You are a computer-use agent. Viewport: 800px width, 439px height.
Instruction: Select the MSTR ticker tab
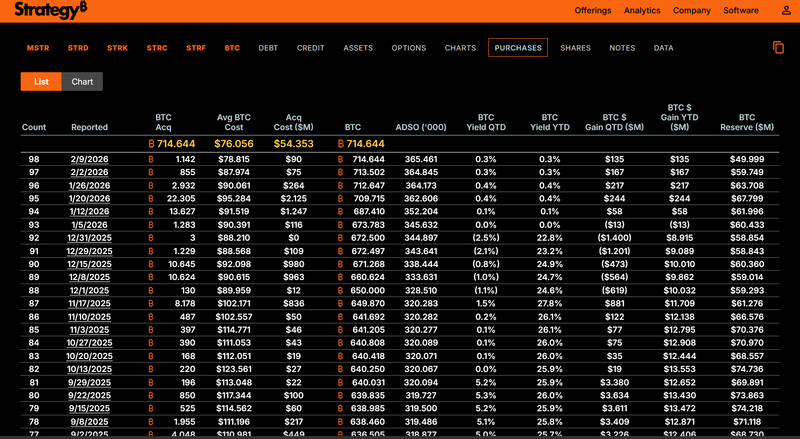[x=38, y=48]
